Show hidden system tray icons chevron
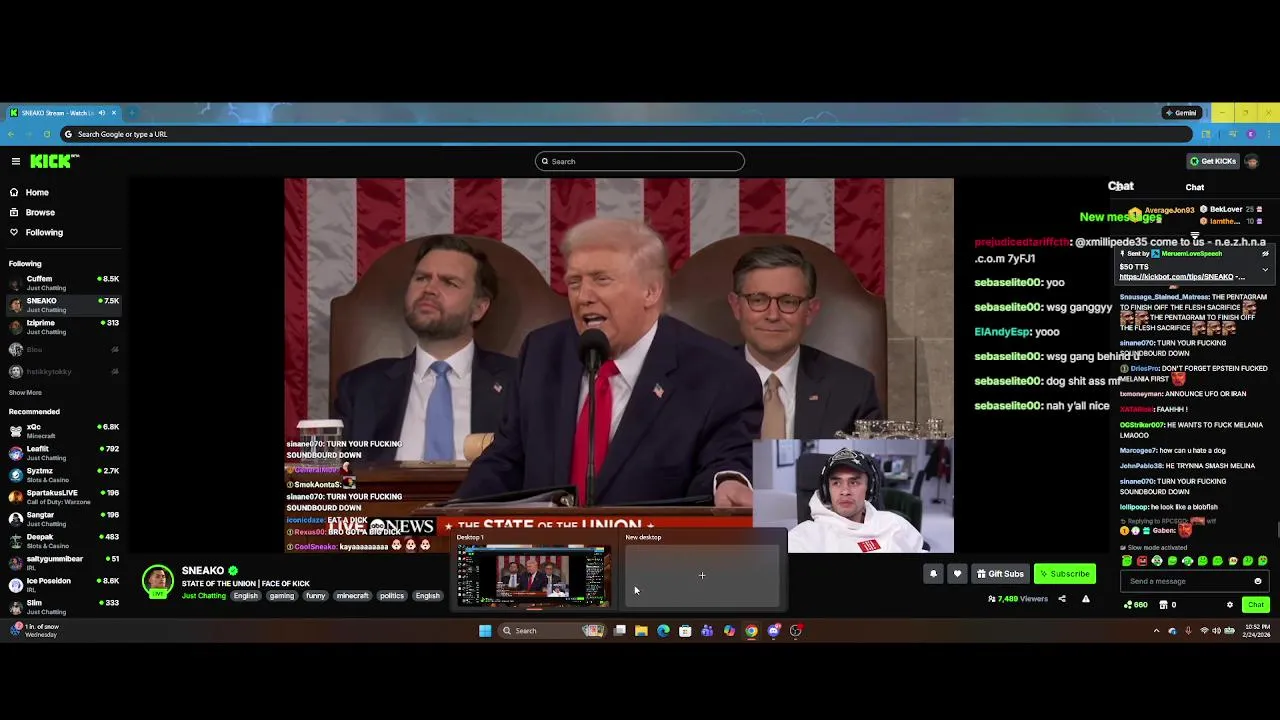 tap(1157, 631)
